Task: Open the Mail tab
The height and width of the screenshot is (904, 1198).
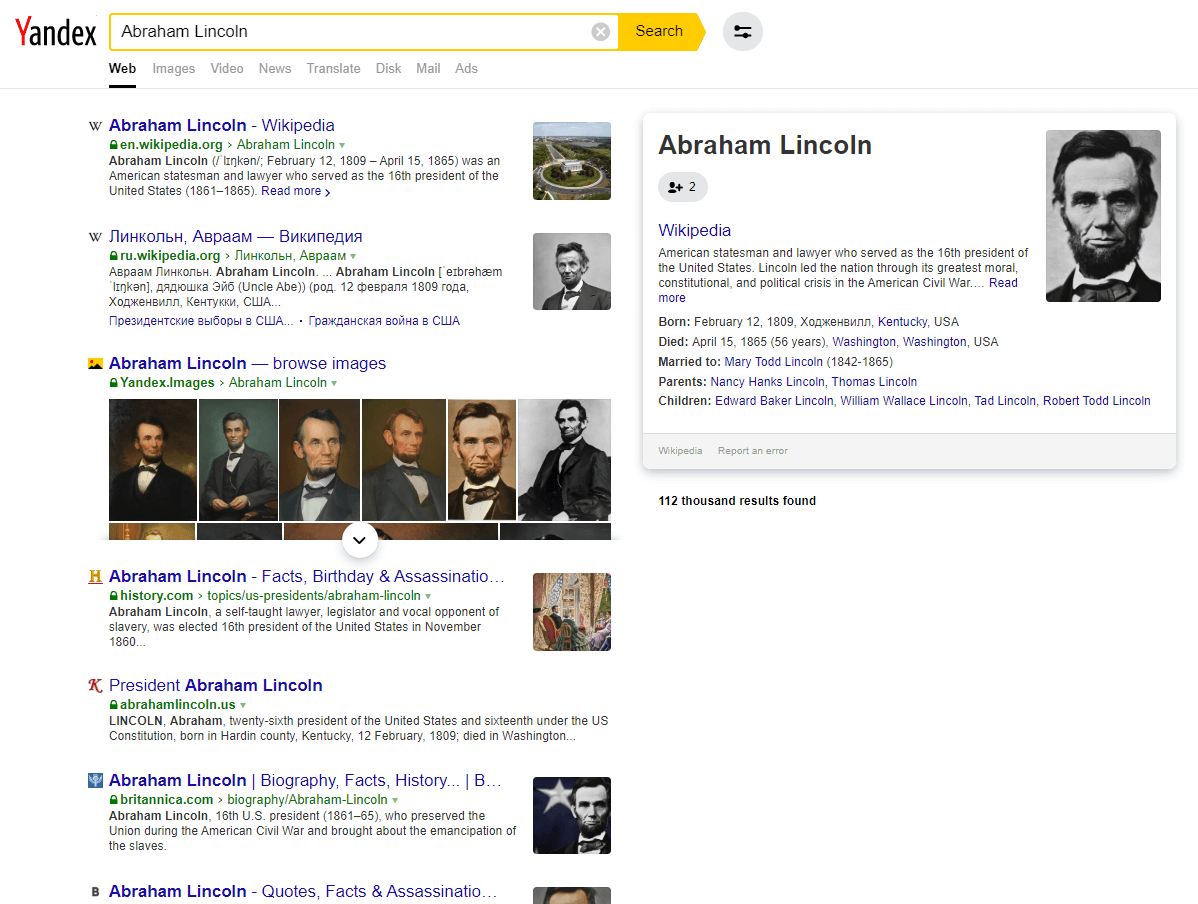Action: 428,69
